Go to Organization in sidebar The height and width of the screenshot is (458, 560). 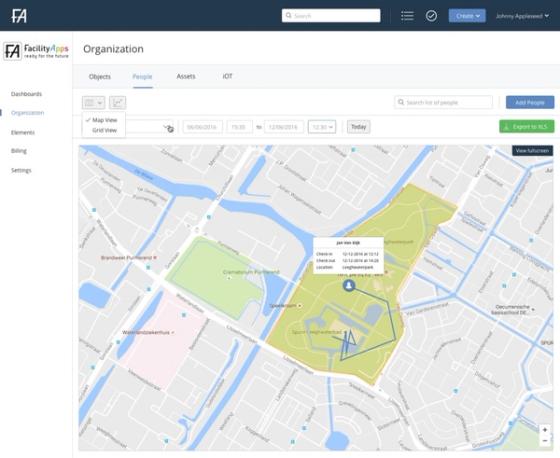(x=28, y=113)
